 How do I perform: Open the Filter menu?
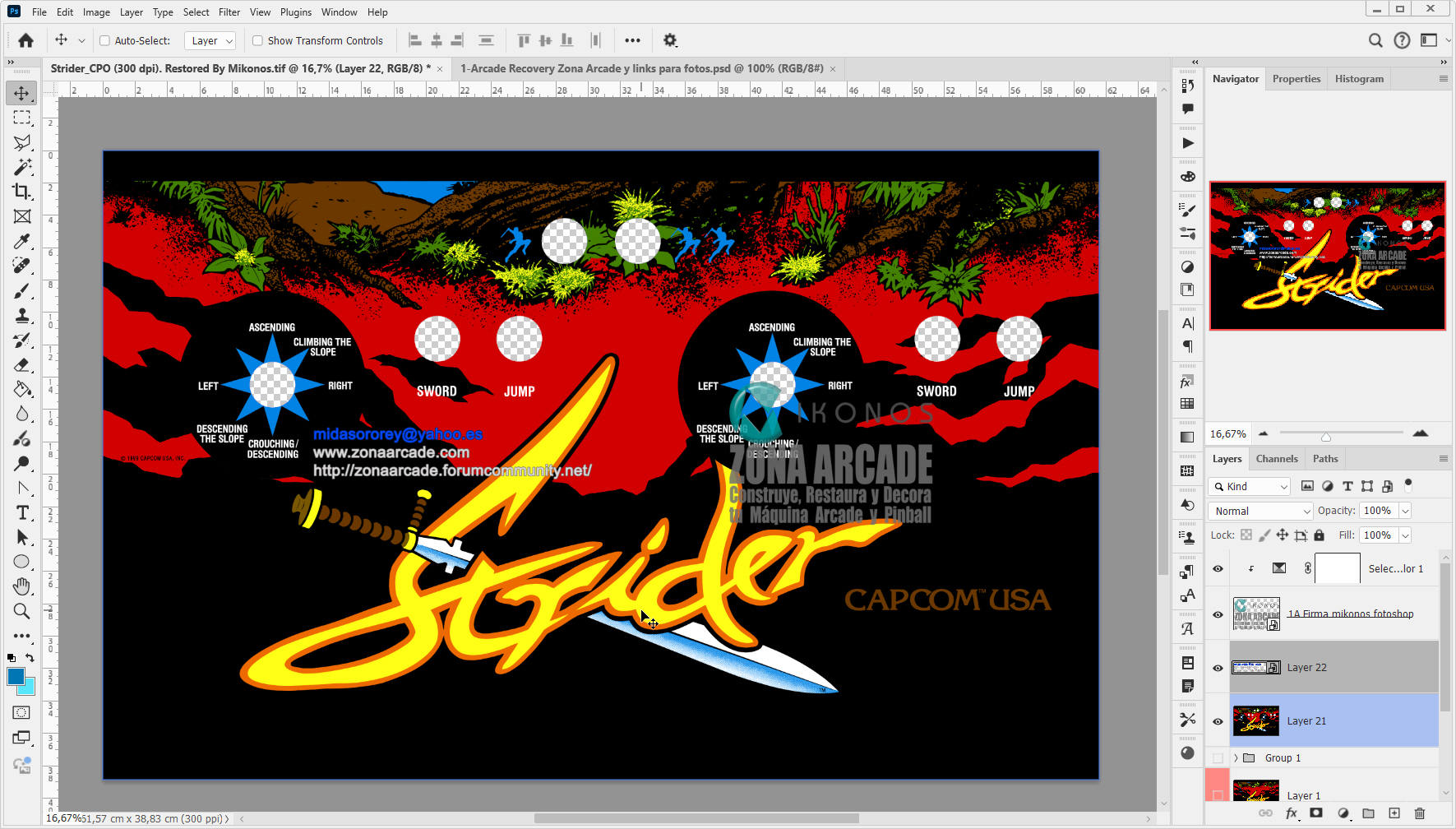229,12
